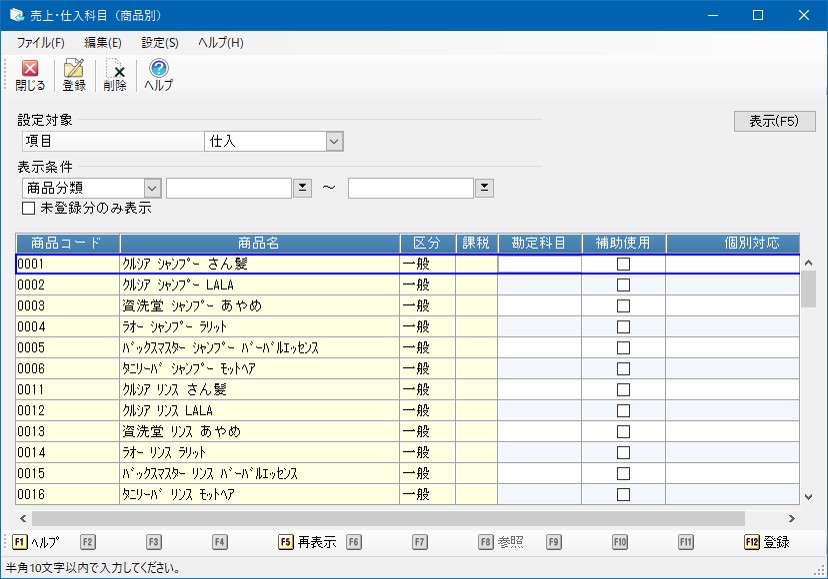Image resolution: width=828 pixels, height=579 pixels.
Task: Click the 登録 (register) toolbar icon
Action: (74, 75)
